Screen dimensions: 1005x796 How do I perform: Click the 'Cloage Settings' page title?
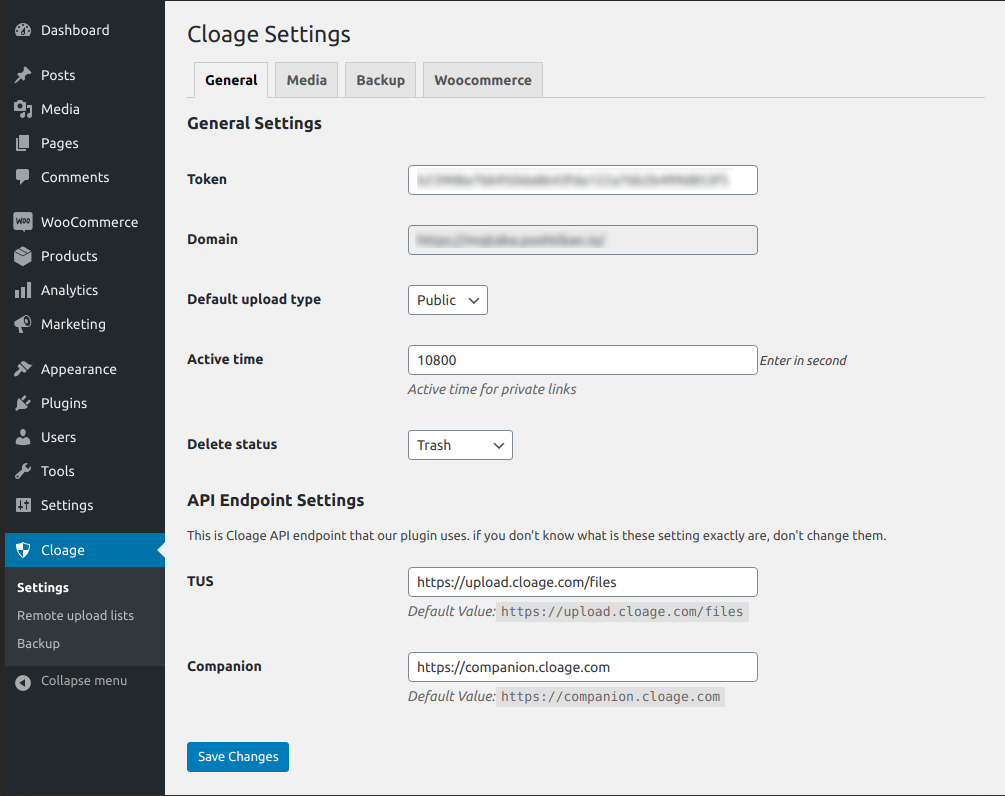(x=269, y=34)
